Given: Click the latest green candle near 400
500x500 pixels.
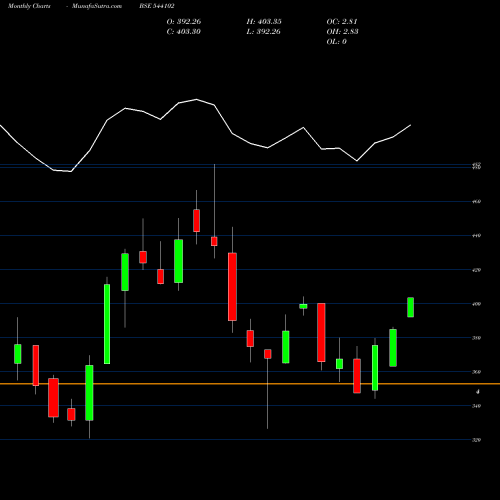Looking at the screenshot, I should [411, 307].
